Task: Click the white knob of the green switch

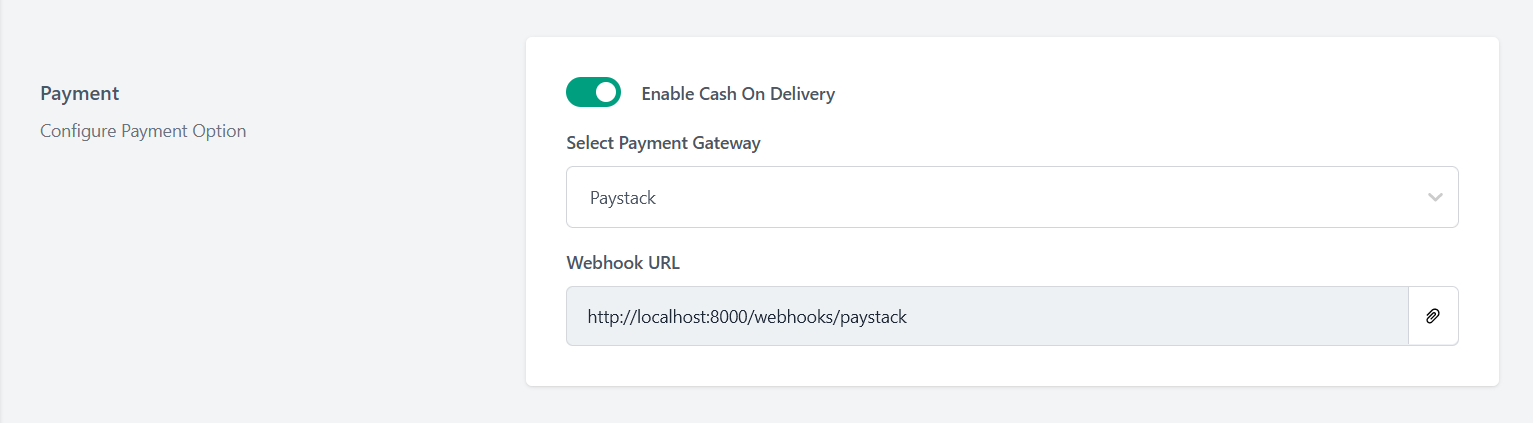Action: click(605, 92)
